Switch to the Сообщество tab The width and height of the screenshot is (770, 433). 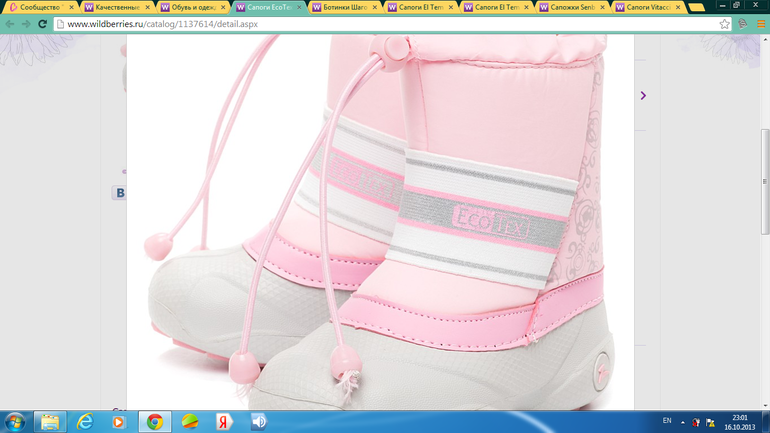tap(37, 7)
